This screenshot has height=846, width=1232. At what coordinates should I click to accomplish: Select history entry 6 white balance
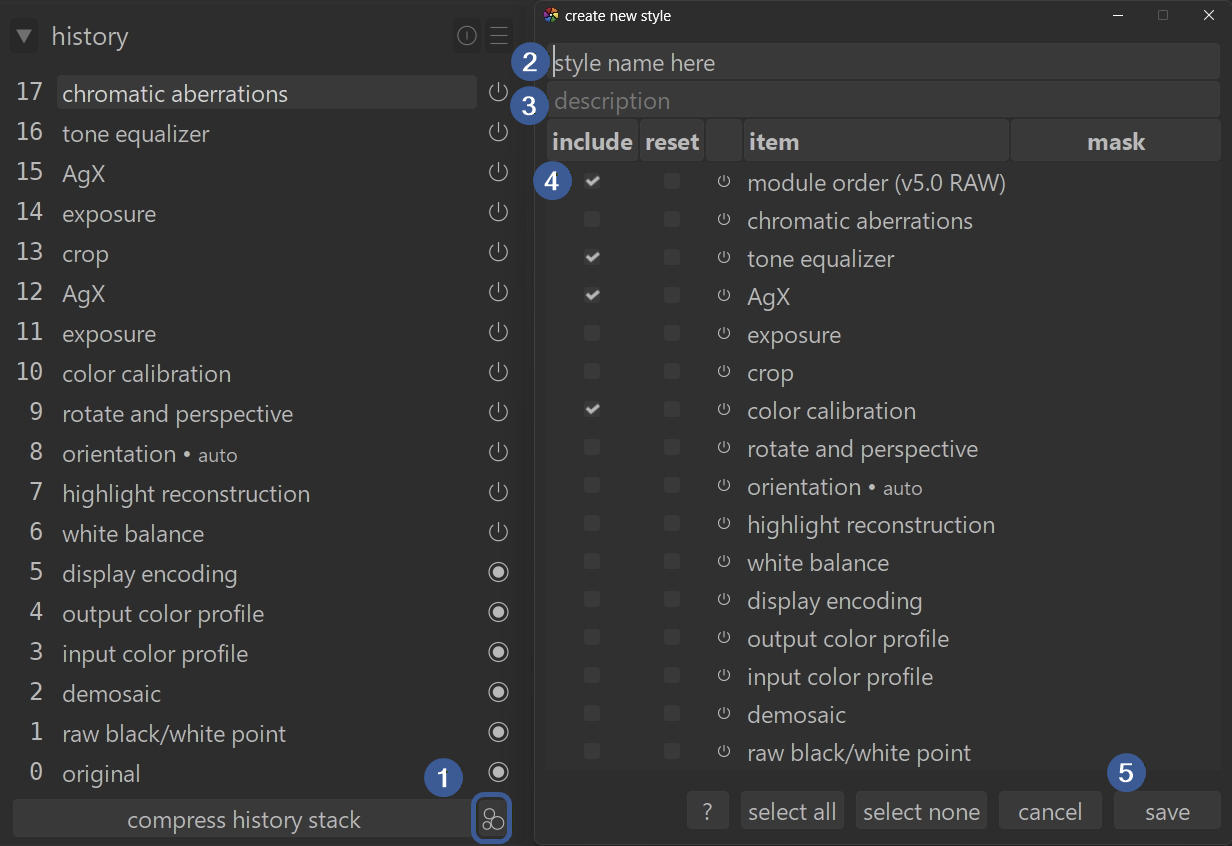click(x=133, y=534)
